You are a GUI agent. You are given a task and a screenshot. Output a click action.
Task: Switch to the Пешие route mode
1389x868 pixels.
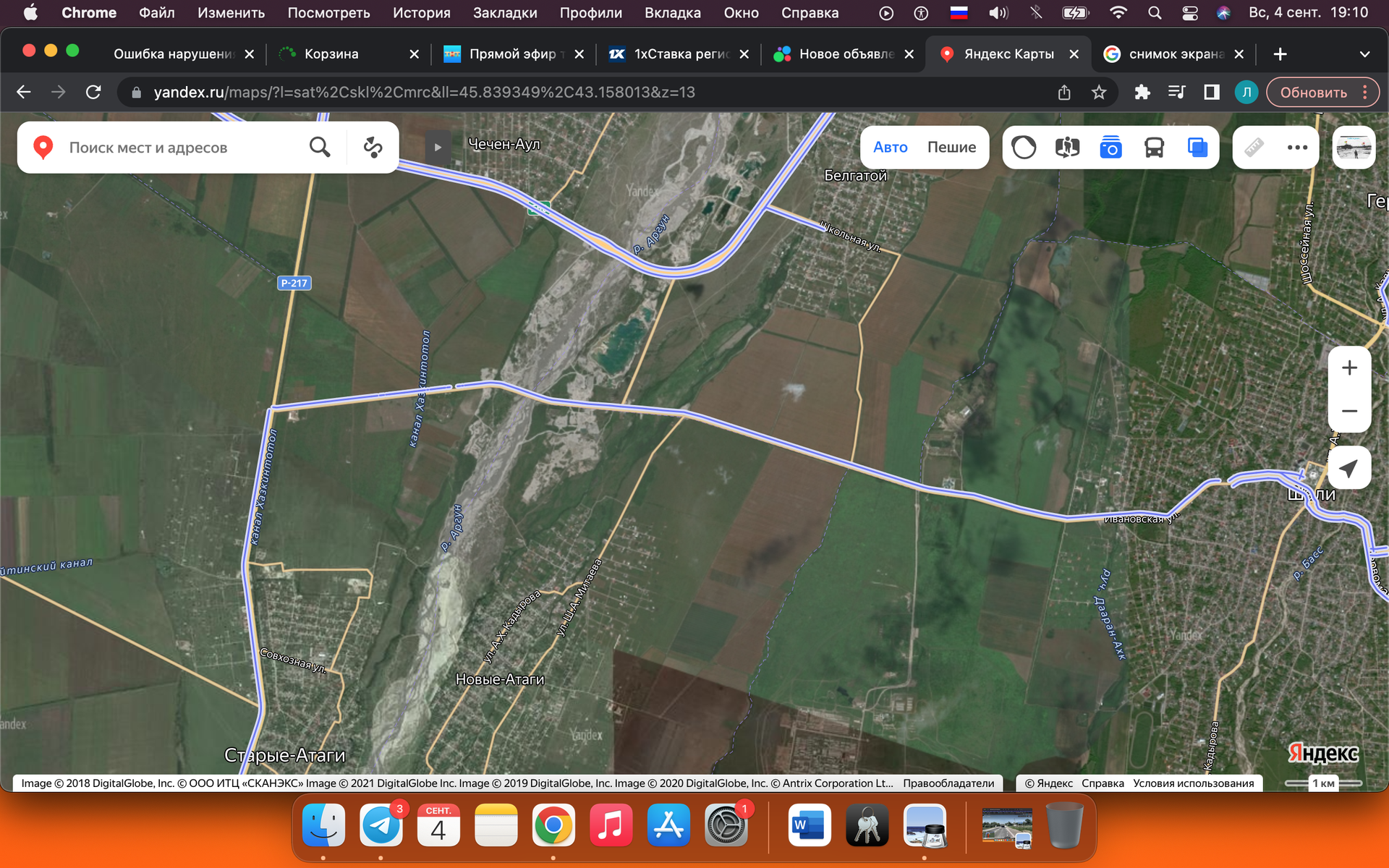(x=951, y=148)
